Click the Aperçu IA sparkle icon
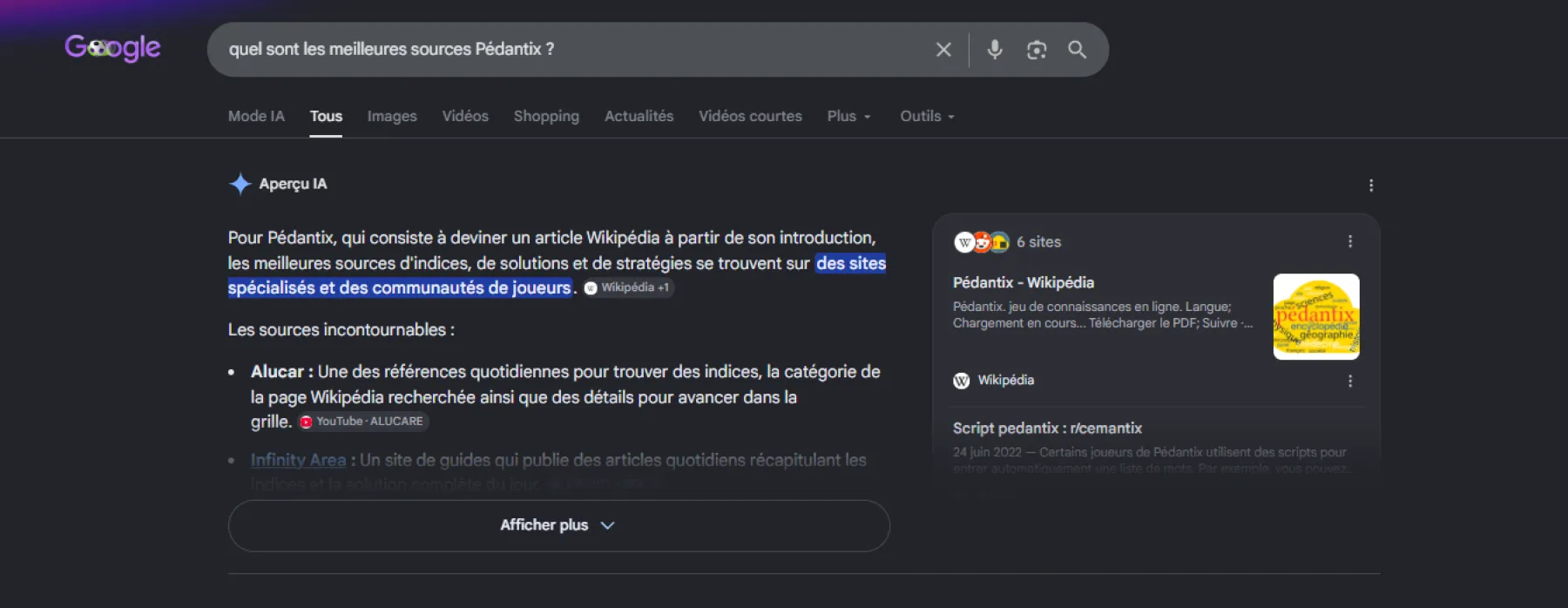The height and width of the screenshot is (608, 1568). coord(240,184)
